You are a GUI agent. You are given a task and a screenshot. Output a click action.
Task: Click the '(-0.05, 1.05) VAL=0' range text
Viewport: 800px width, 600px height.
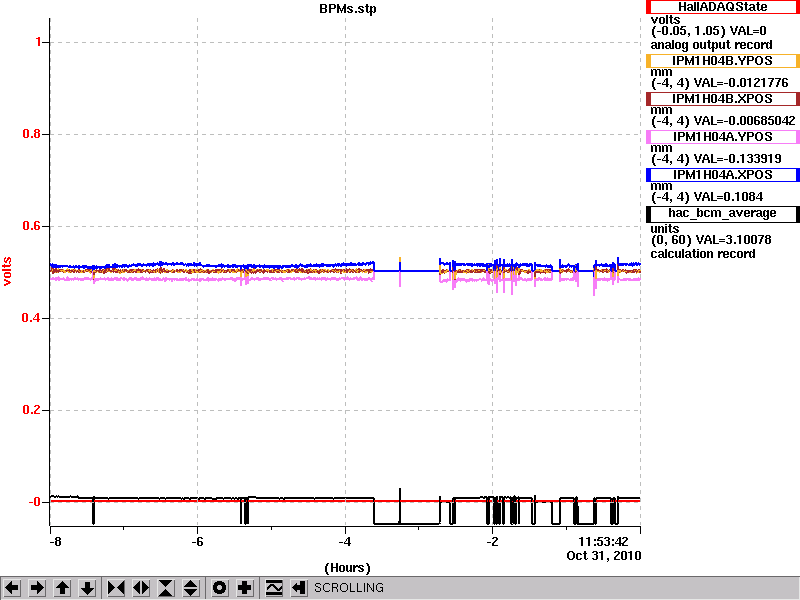tap(708, 31)
